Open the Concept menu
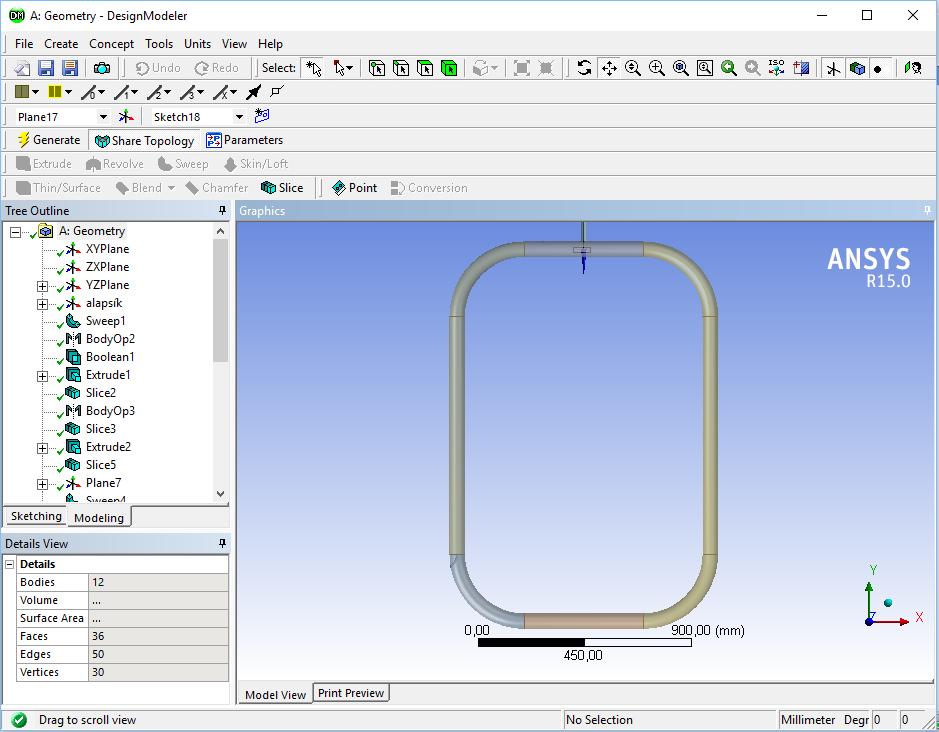Image resolution: width=939 pixels, height=732 pixels. pos(111,44)
